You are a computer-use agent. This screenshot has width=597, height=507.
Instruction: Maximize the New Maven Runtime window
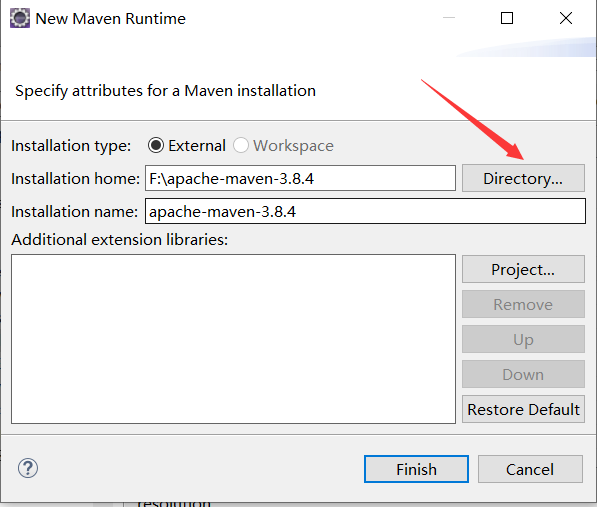point(507,18)
